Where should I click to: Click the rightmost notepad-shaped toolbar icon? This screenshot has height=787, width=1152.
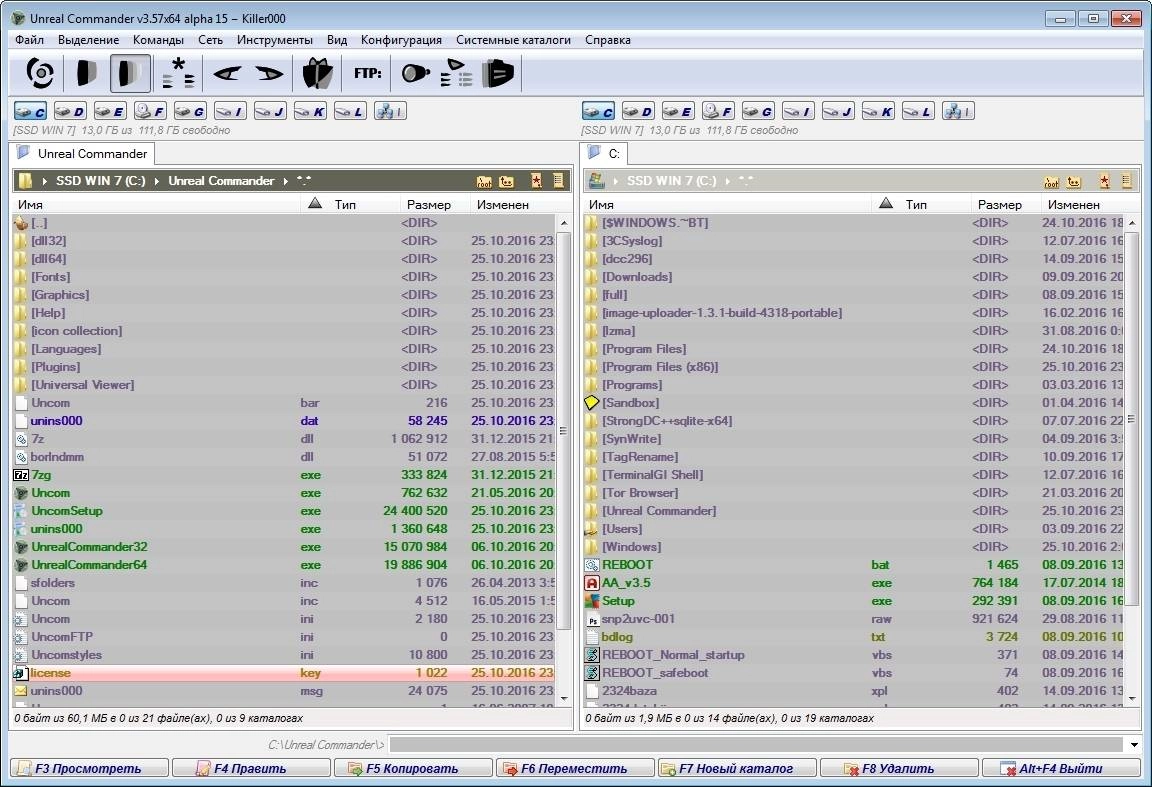pos(497,73)
